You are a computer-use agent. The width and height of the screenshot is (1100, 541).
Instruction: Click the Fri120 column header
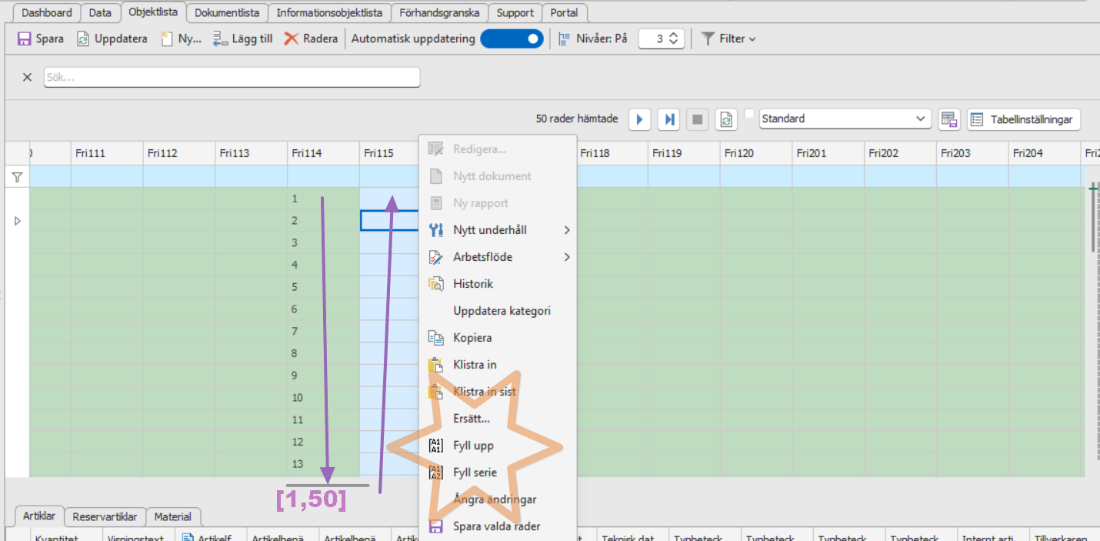[x=756, y=153]
